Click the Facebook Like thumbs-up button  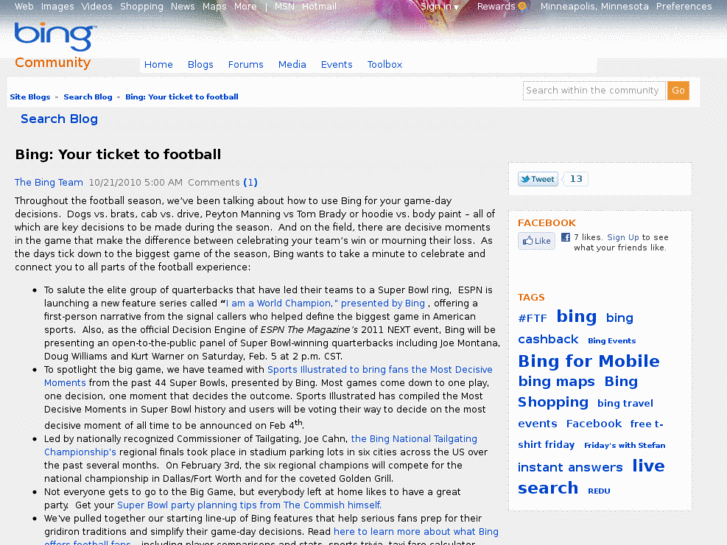pos(536,241)
